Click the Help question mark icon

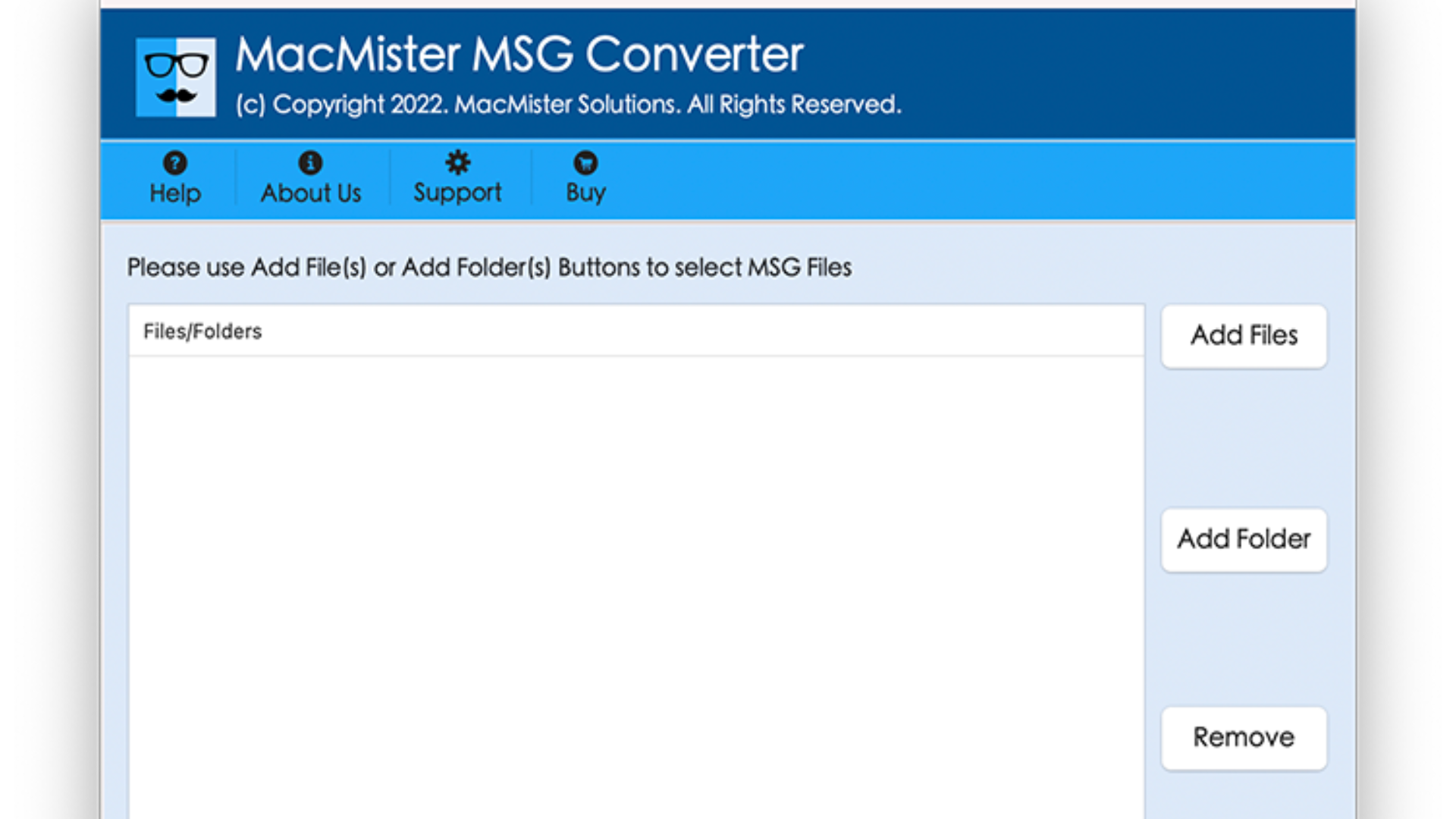(174, 162)
